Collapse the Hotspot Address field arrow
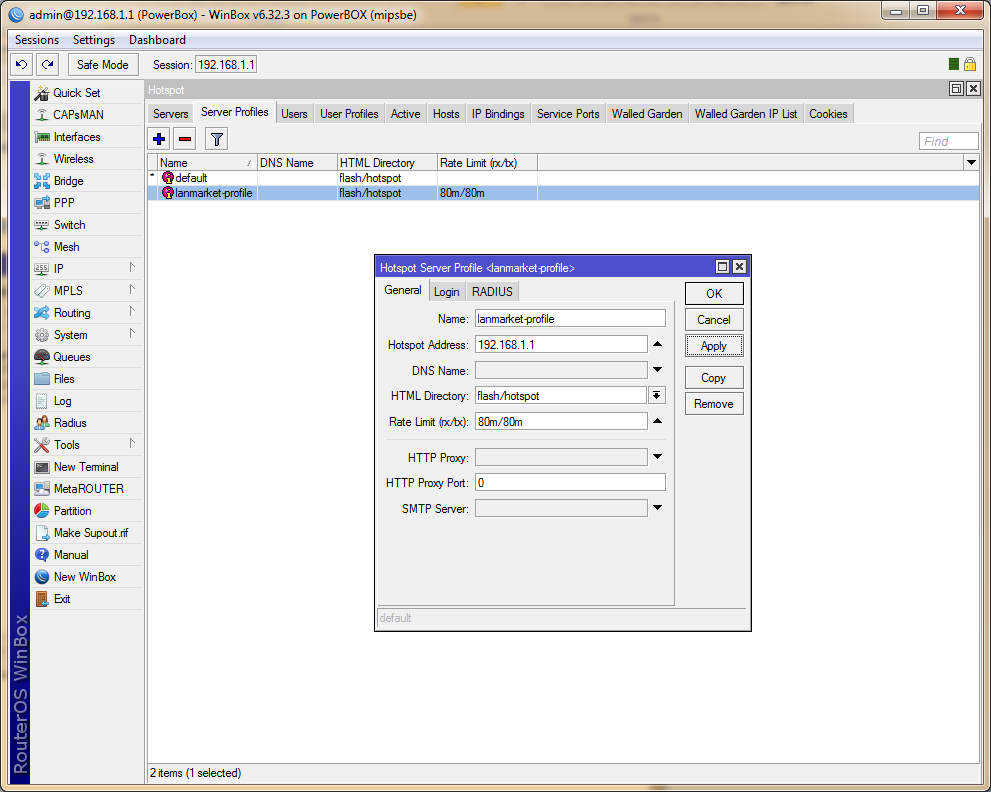This screenshot has height=792, width=991. tap(657, 345)
